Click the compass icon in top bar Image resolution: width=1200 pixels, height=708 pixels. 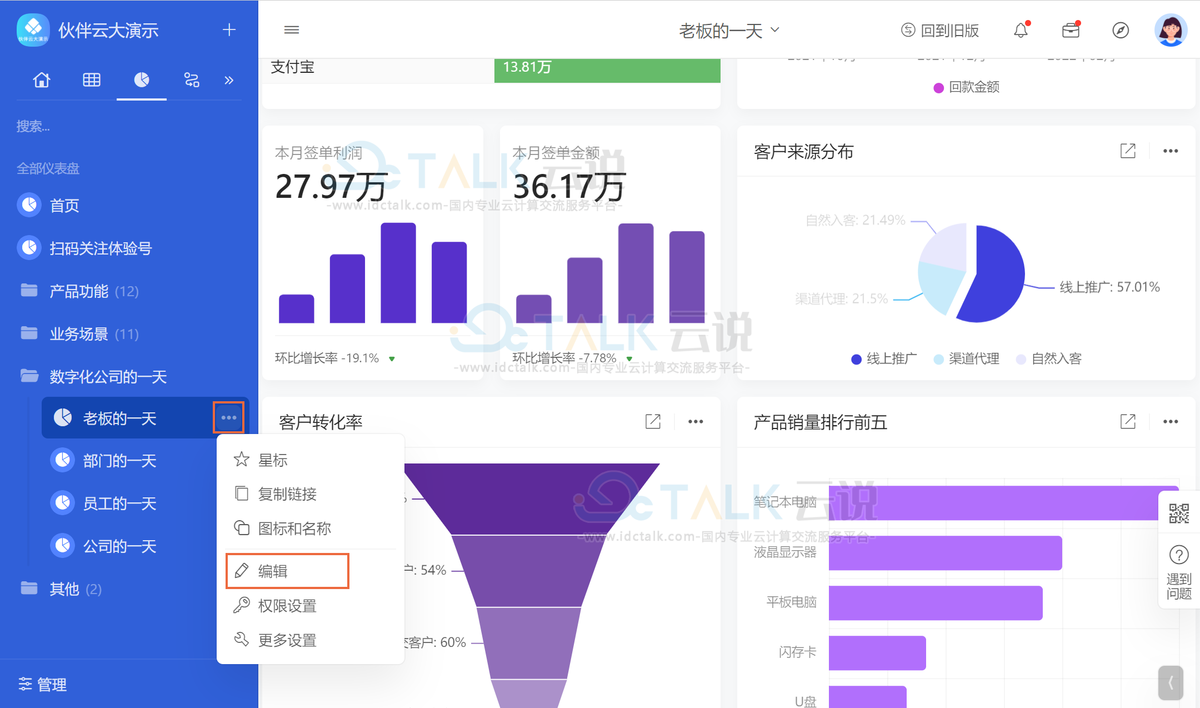[x=1121, y=30]
